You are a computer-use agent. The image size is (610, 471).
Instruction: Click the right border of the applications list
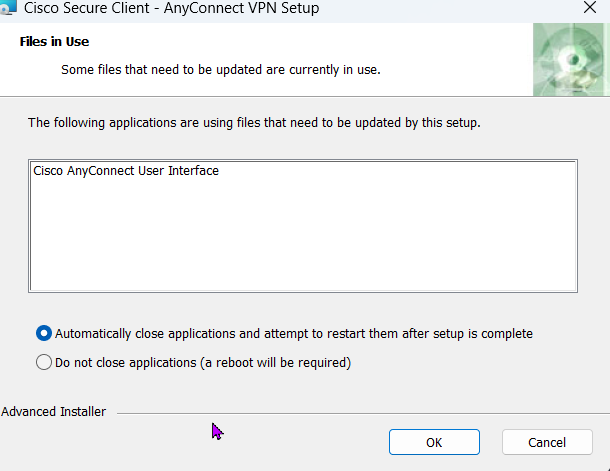click(x=577, y=225)
